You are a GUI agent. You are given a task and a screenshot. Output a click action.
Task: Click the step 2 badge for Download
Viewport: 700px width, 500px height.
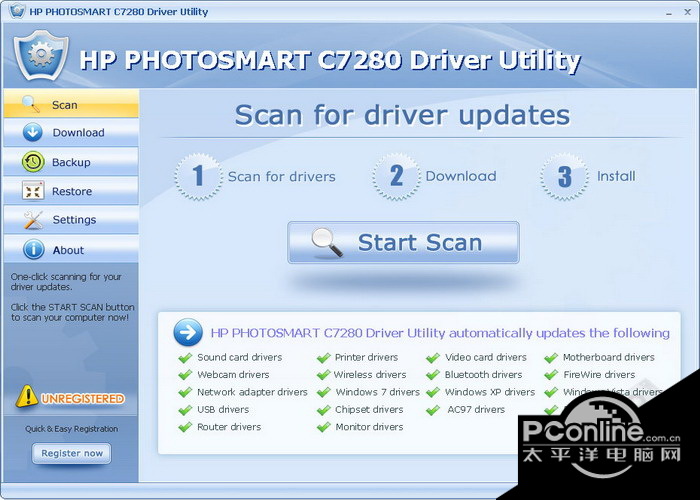[396, 176]
